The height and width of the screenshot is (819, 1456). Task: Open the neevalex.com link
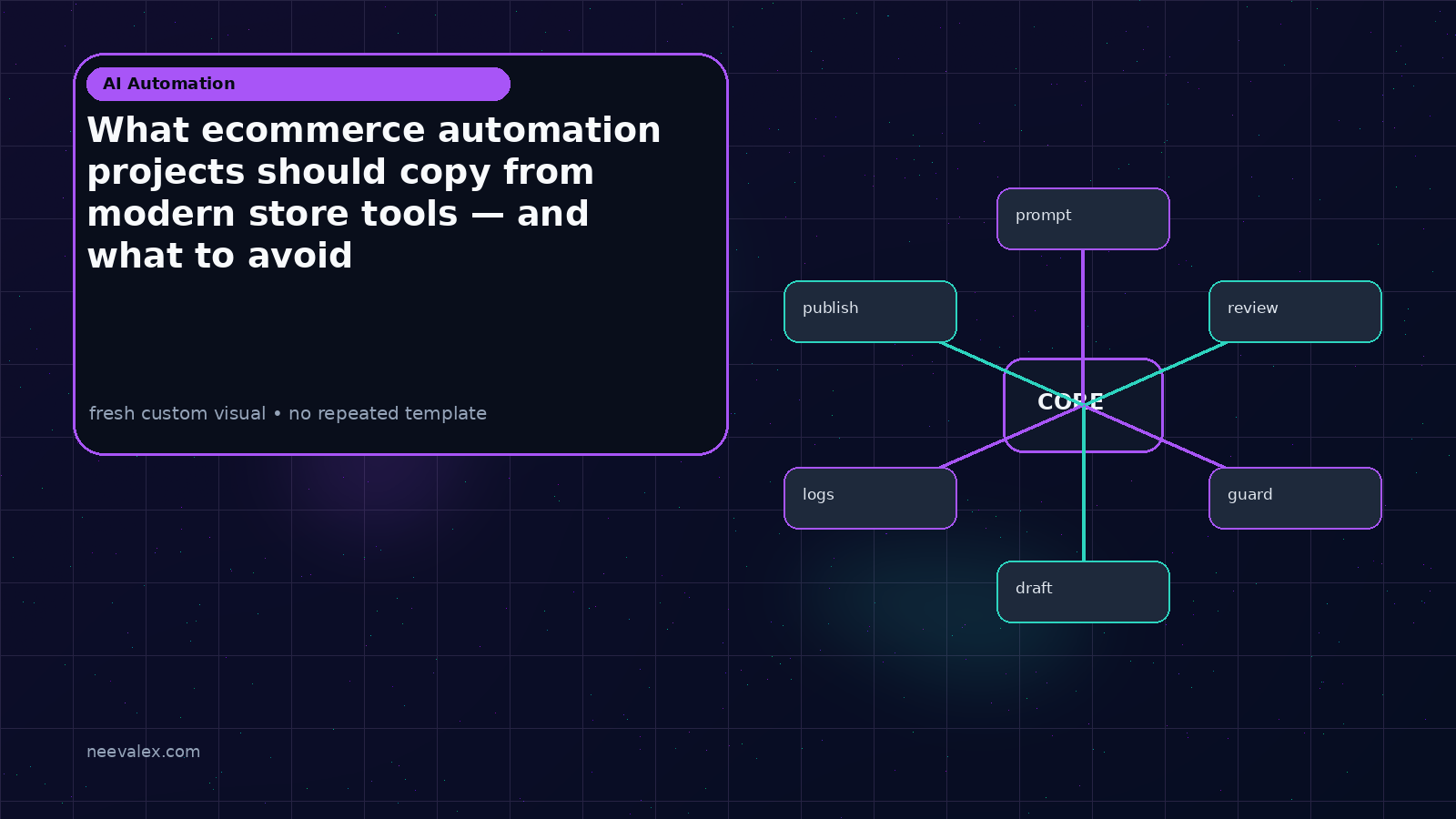pos(143,752)
